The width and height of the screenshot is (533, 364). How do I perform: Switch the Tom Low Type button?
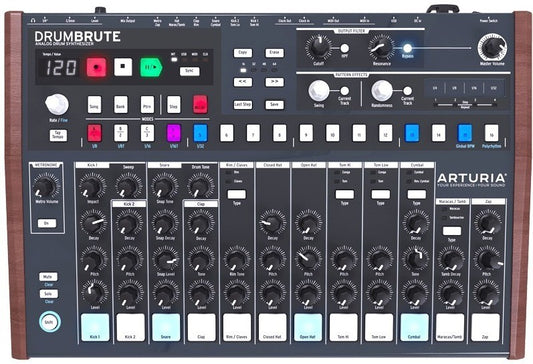point(380,194)
